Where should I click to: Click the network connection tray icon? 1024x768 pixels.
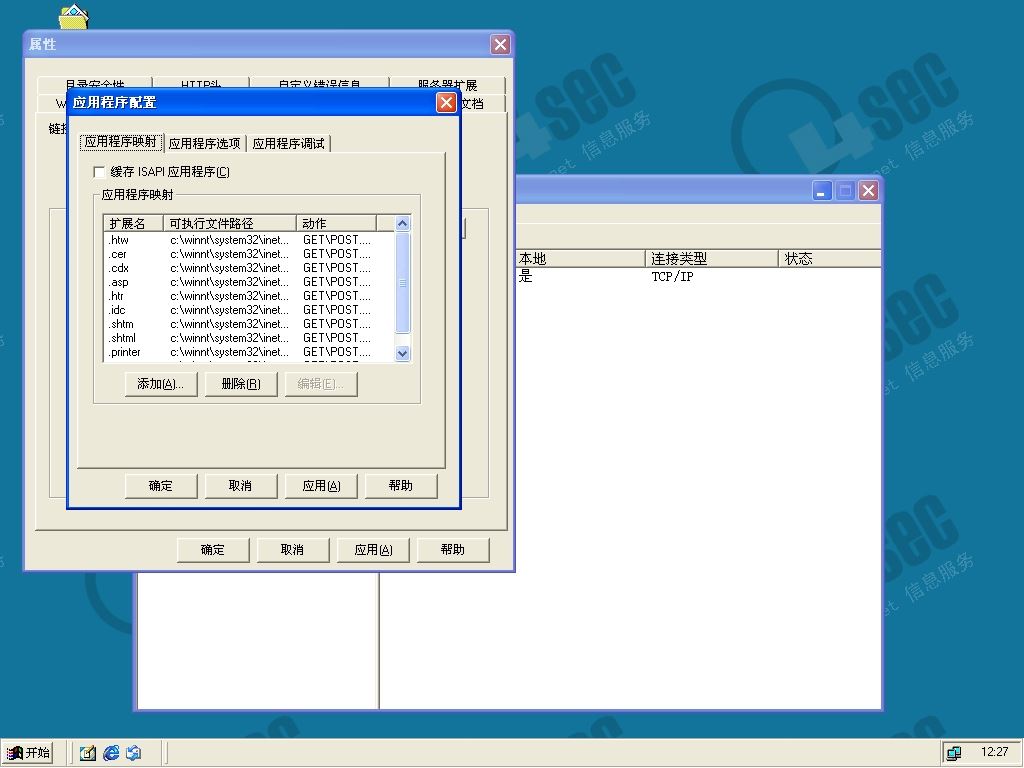pyautogui.click(x=954, y=753)
